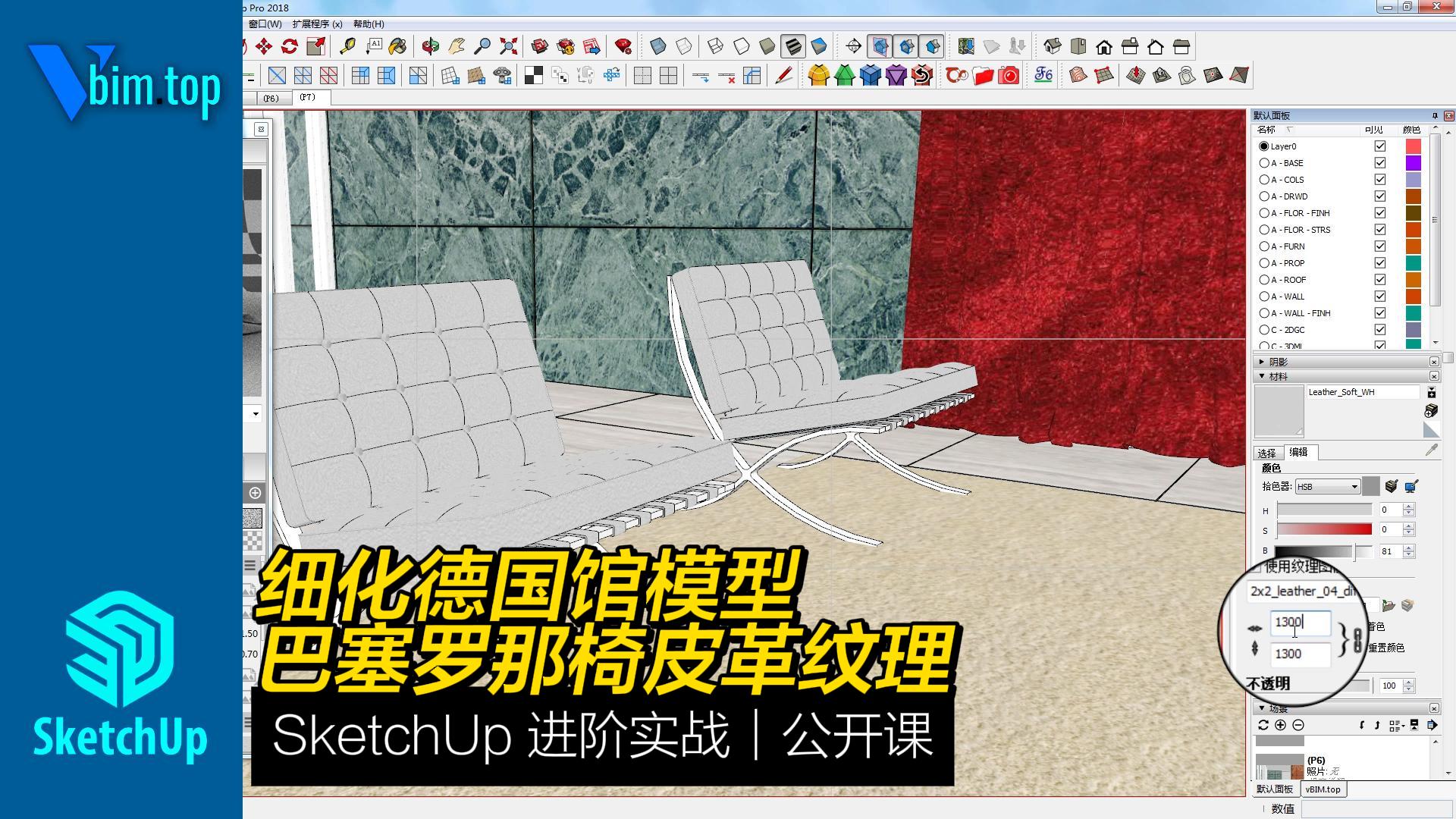The image size is (1456, 819).
Task: Click the red camera icon
Action: coord(1009,75)
